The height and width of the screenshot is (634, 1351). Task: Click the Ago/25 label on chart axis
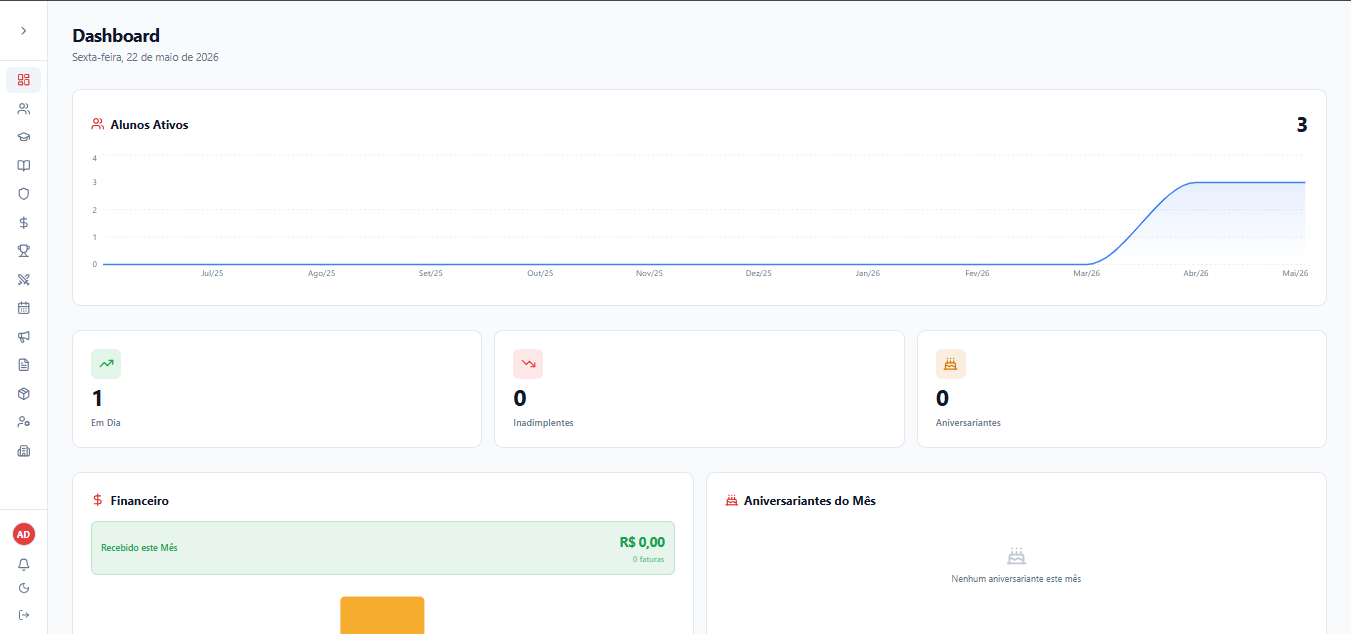[x=322, y=273]
